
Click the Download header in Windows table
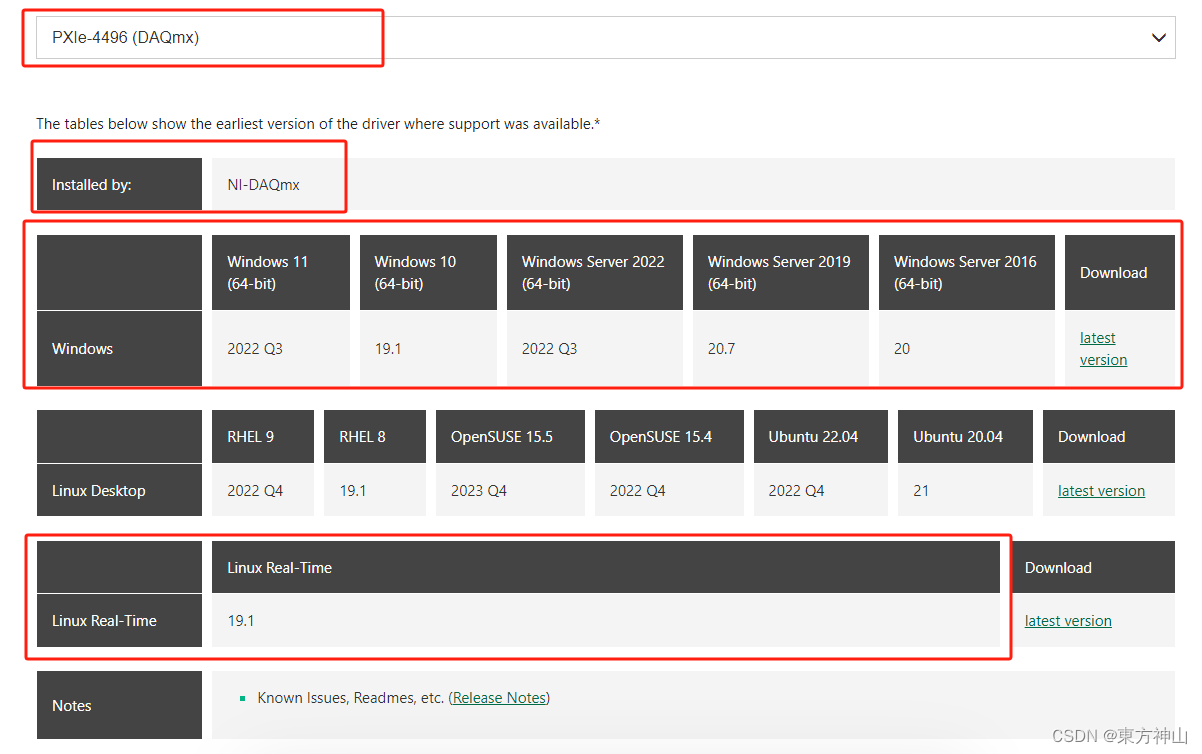pos(1120,273)
